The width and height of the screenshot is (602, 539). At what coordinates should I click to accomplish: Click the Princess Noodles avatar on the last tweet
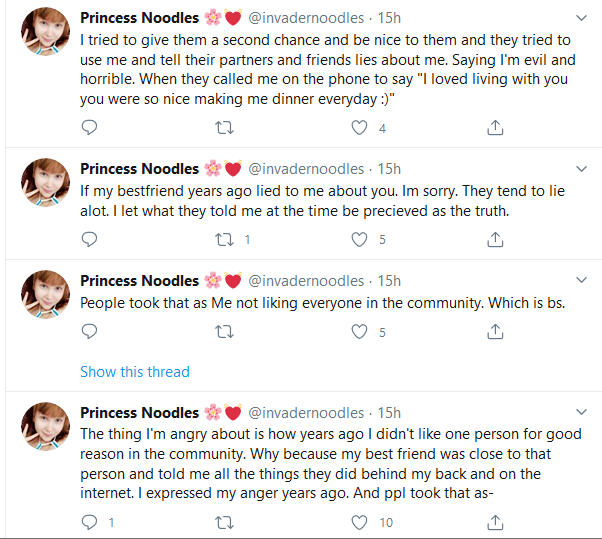[45, 427]
